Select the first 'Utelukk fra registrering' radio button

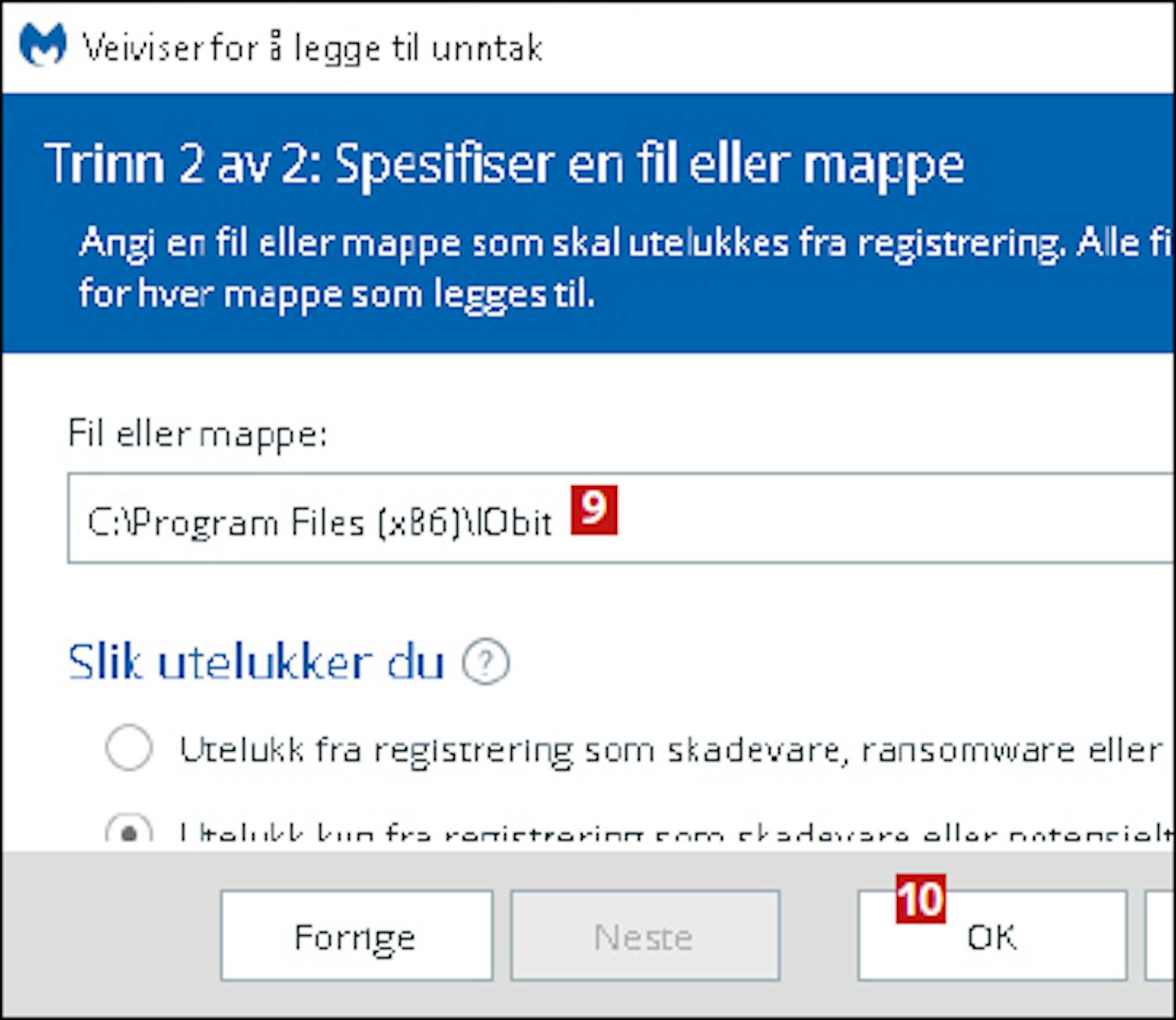(x=129, y=747)
